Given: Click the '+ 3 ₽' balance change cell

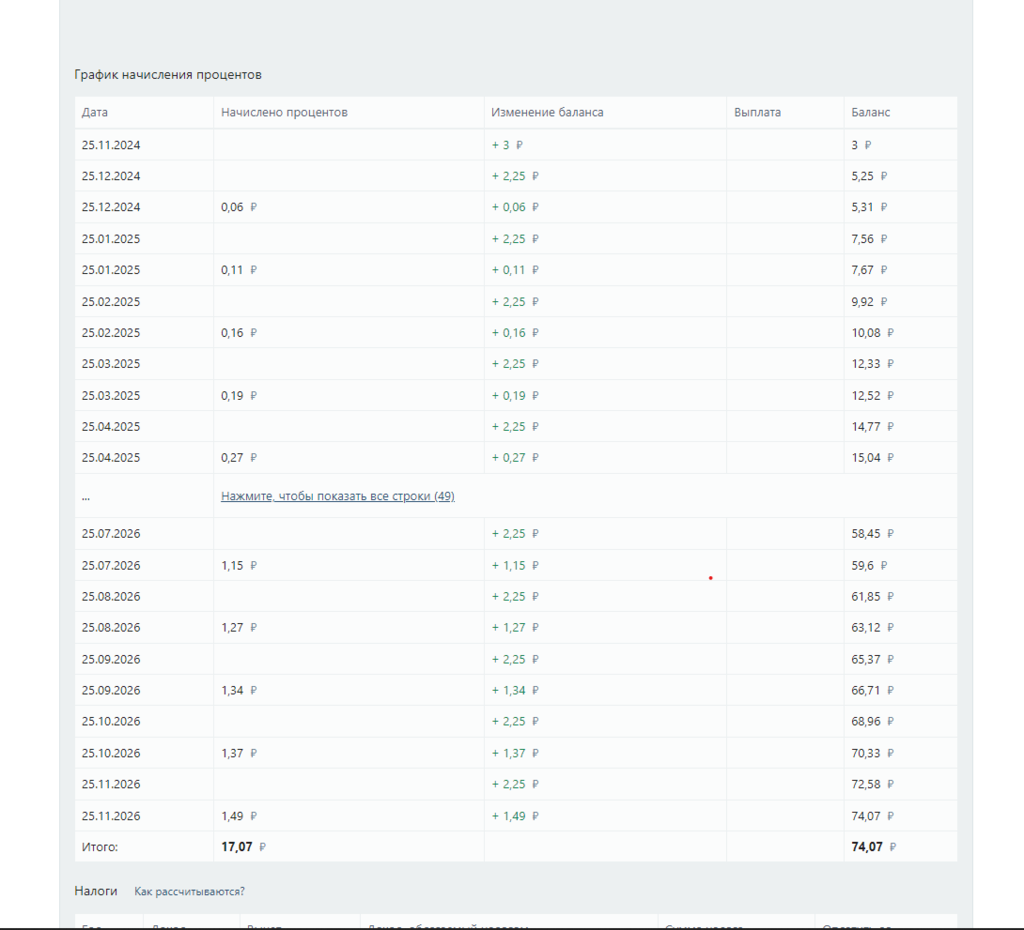Looking at the screenshot, I should (507, 145).
